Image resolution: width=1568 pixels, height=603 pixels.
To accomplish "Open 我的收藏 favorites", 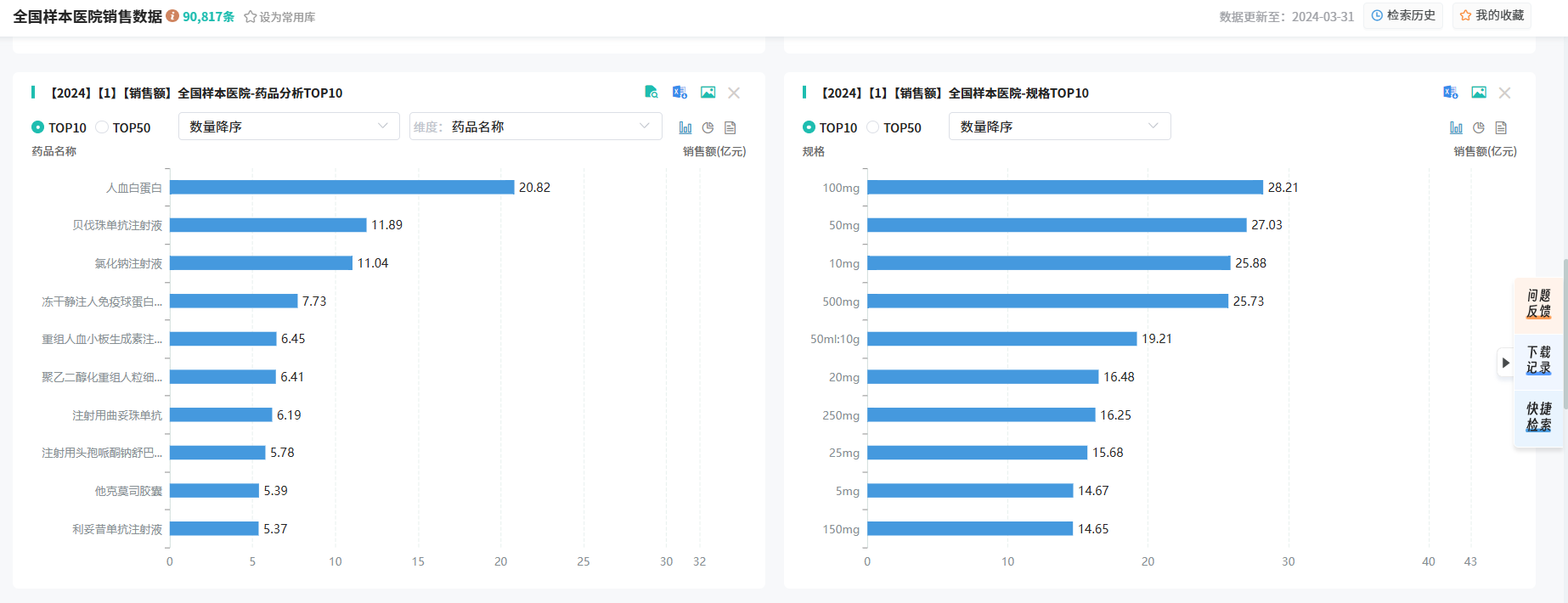I will tap(1492, 15).
